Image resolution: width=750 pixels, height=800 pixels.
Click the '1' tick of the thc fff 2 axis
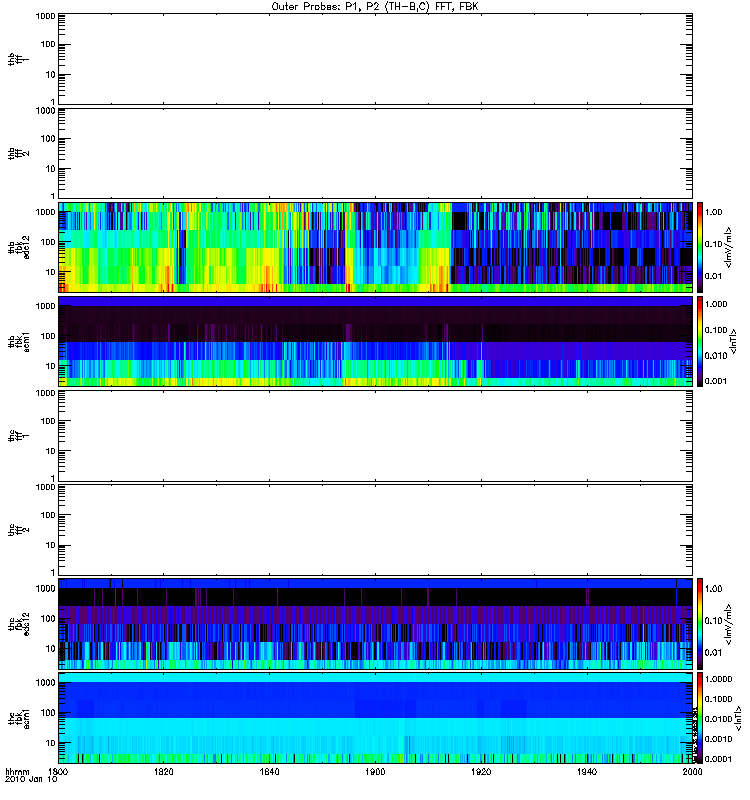click(53, 572)
